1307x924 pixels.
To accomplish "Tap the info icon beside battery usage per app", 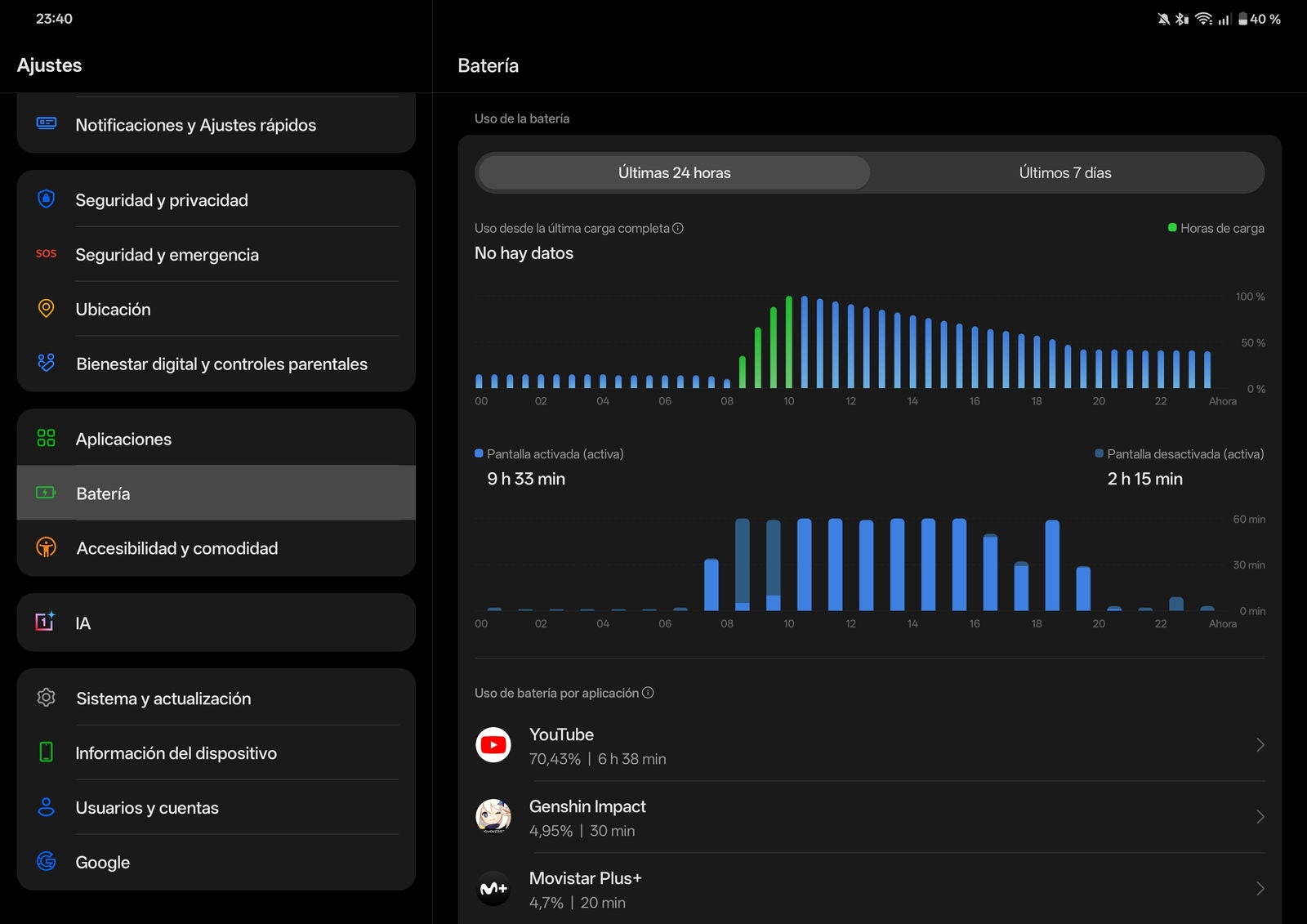I will [648, 693].
